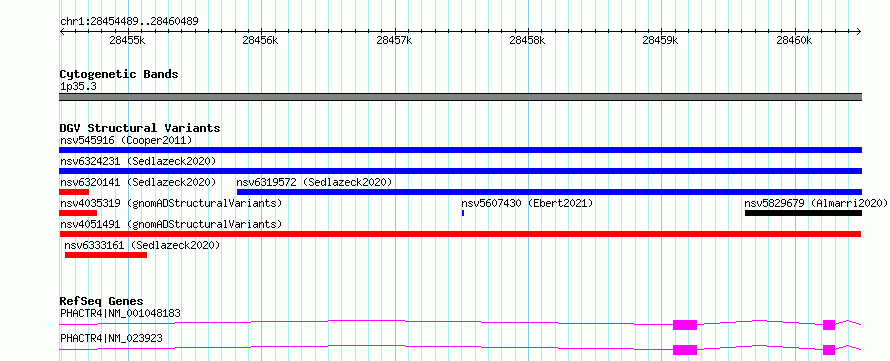890x361 pixels.
Task: Select the tiny nsv5607430 blue marker
Action: click(463, 213)
